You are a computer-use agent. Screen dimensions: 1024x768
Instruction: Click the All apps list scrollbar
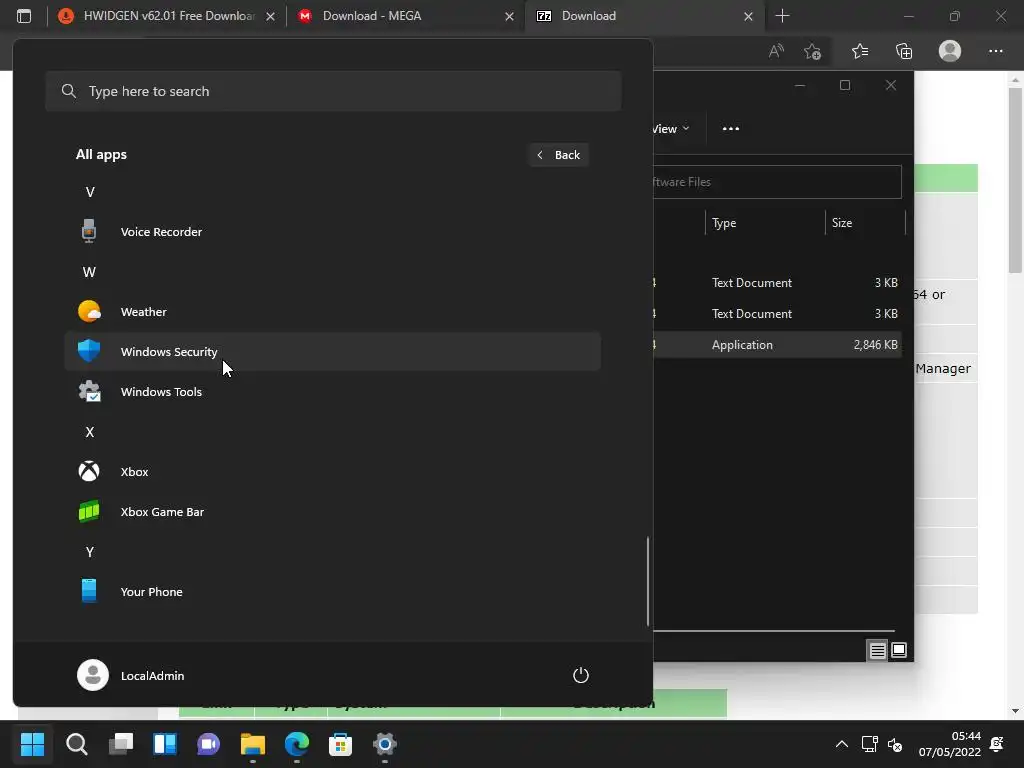[x=648, y=581]
